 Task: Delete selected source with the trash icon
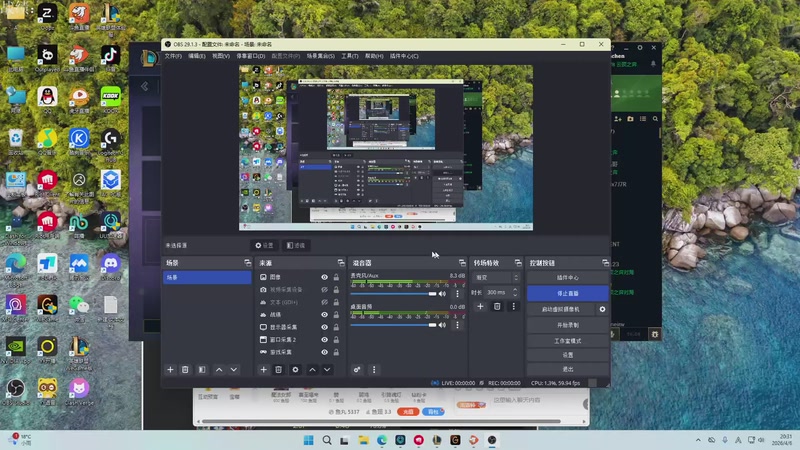coord(279,369)
